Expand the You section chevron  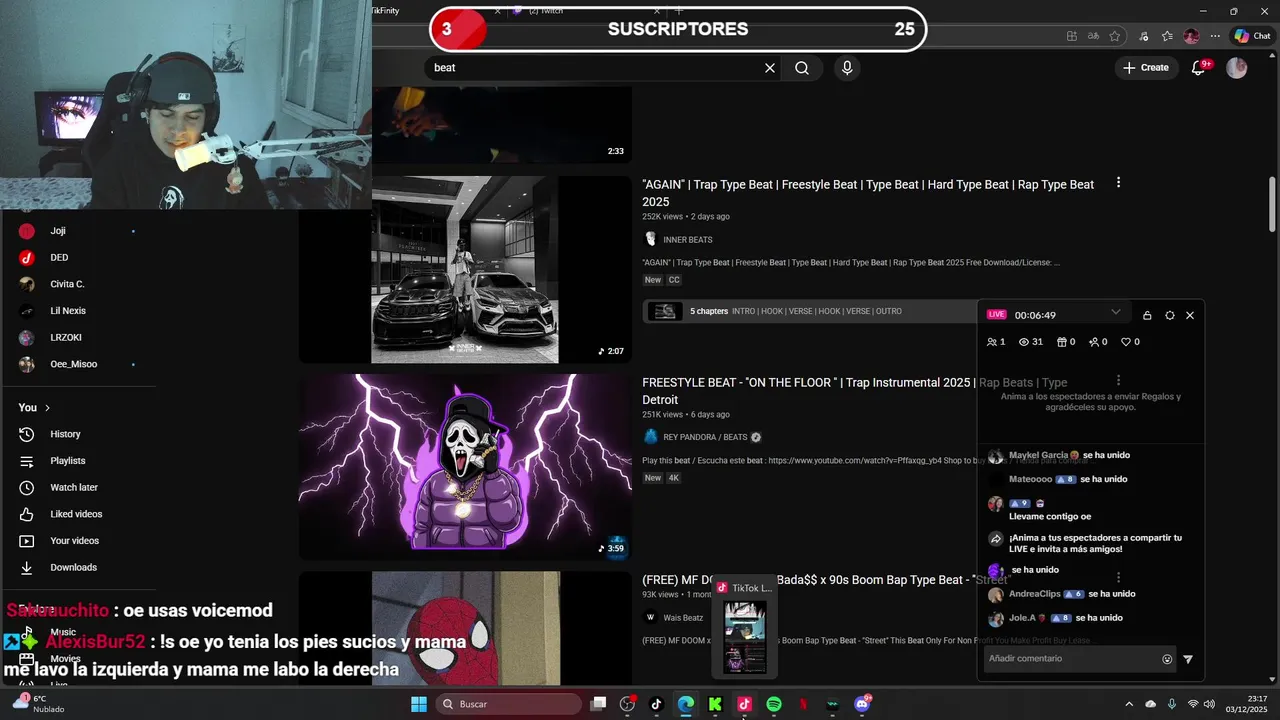47,408
